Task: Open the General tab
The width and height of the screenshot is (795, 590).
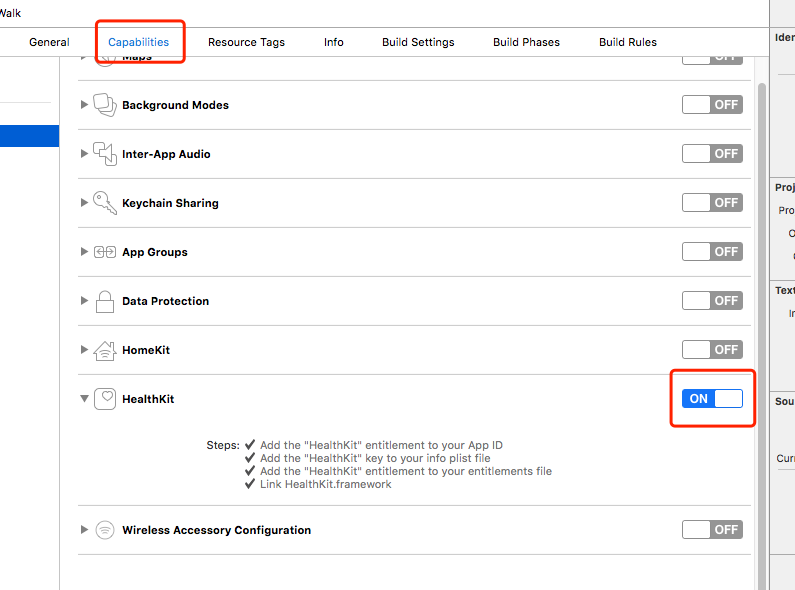Action: (x=49, y=42)
